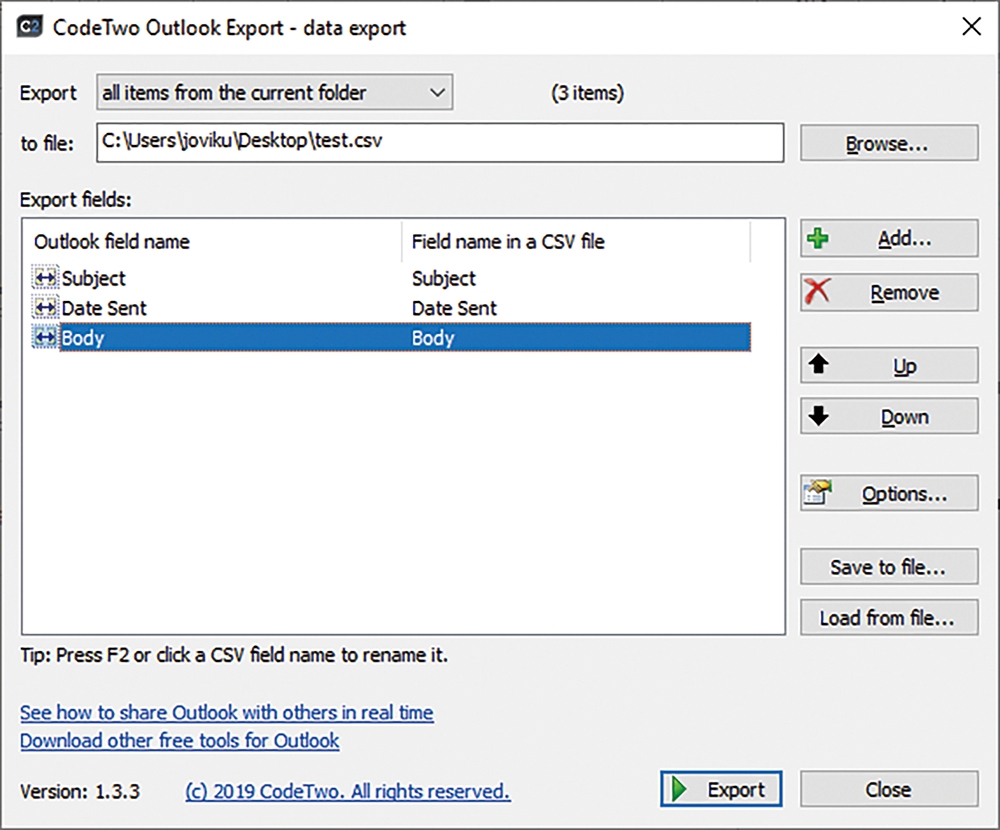Screen dimensions: 1000x830
Task: Click the Date Sent CSV field name cell
Action: [x=454, y=308]
